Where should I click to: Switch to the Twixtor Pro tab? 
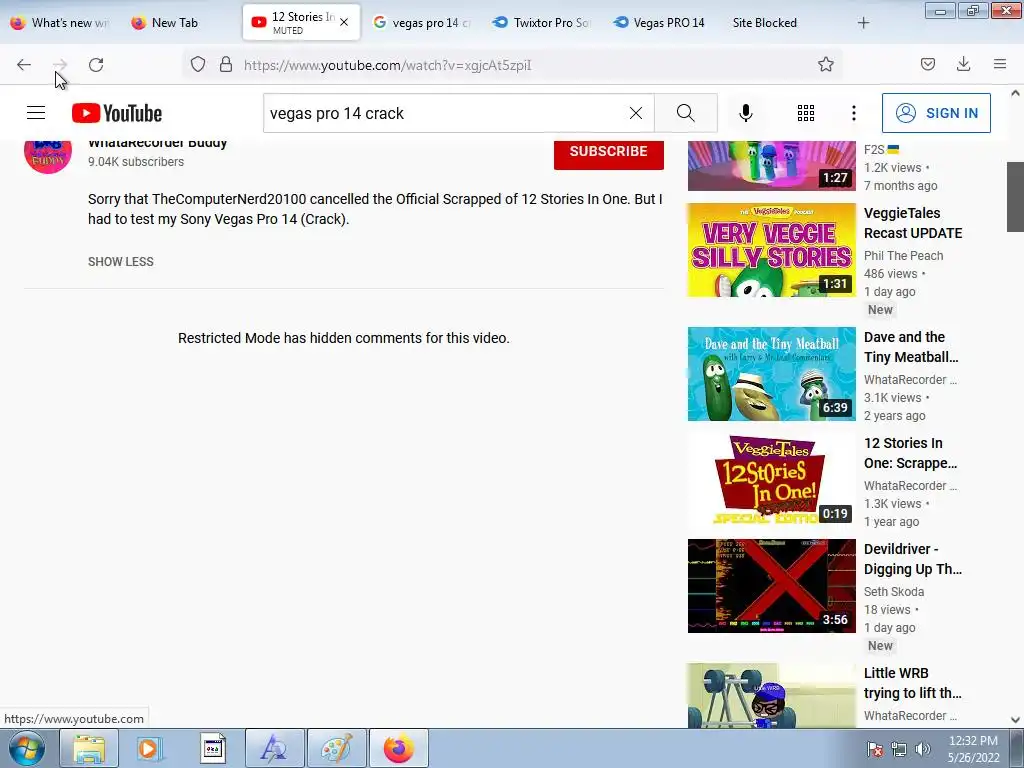[x=541, y=23]
